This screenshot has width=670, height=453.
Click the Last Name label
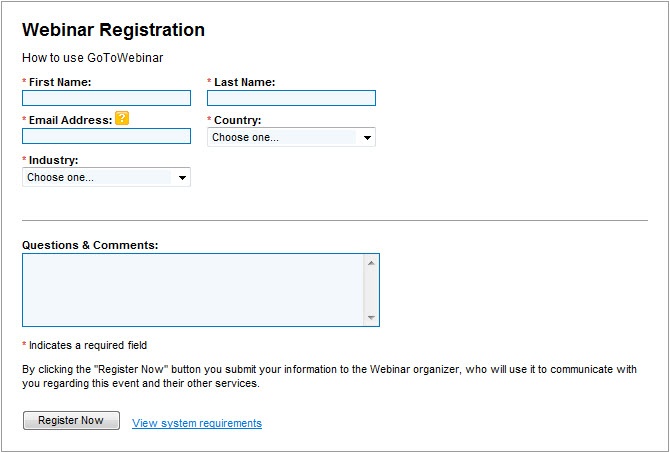[x=244, y=82]
